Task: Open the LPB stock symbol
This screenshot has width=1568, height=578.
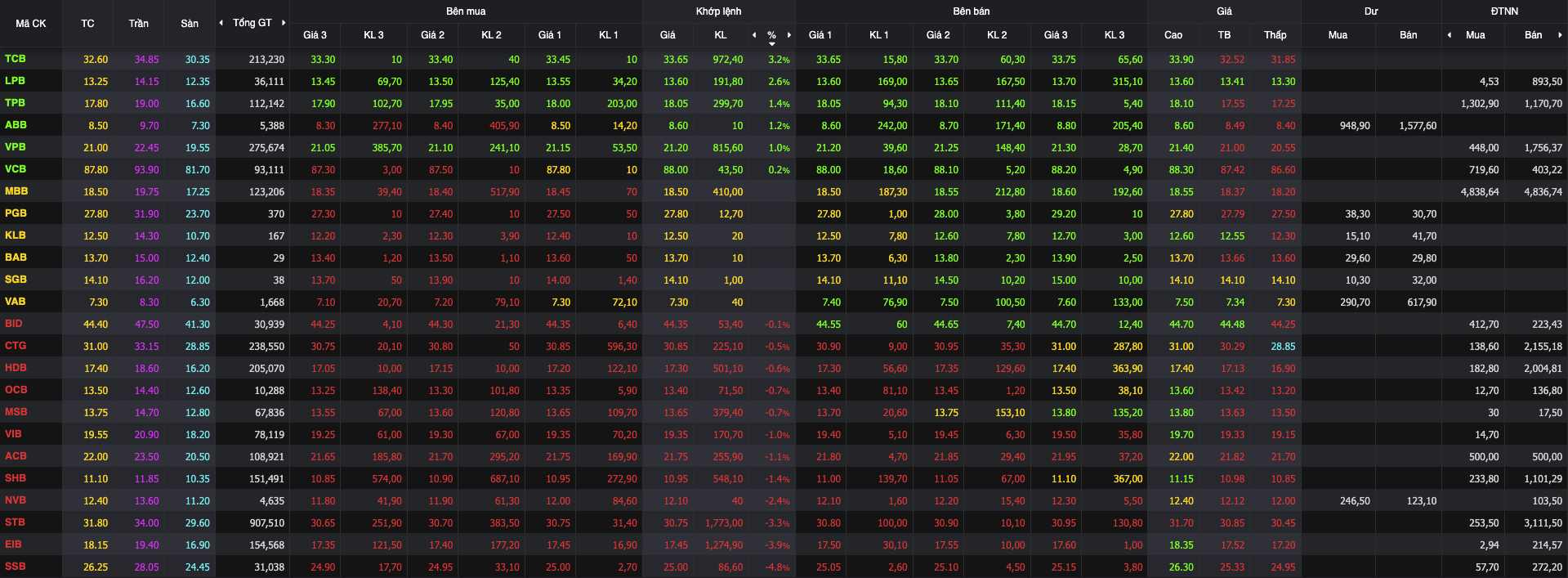Action: click(15, 81)
